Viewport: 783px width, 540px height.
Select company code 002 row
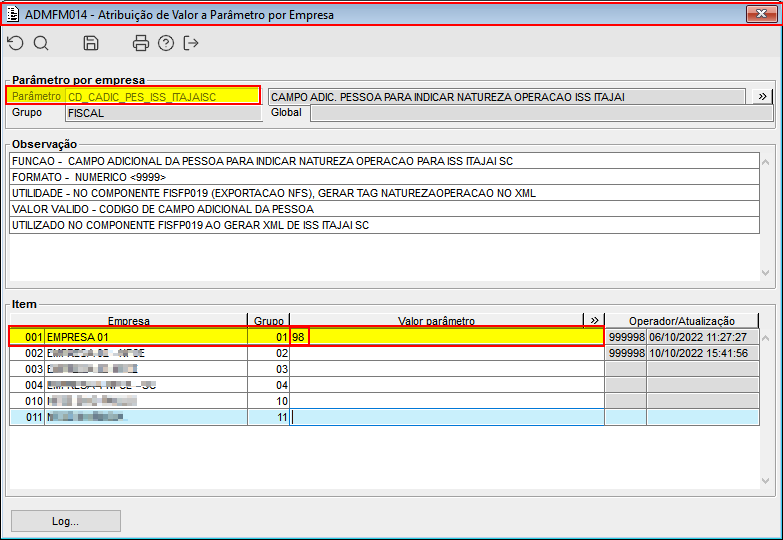tap(27, 353)
